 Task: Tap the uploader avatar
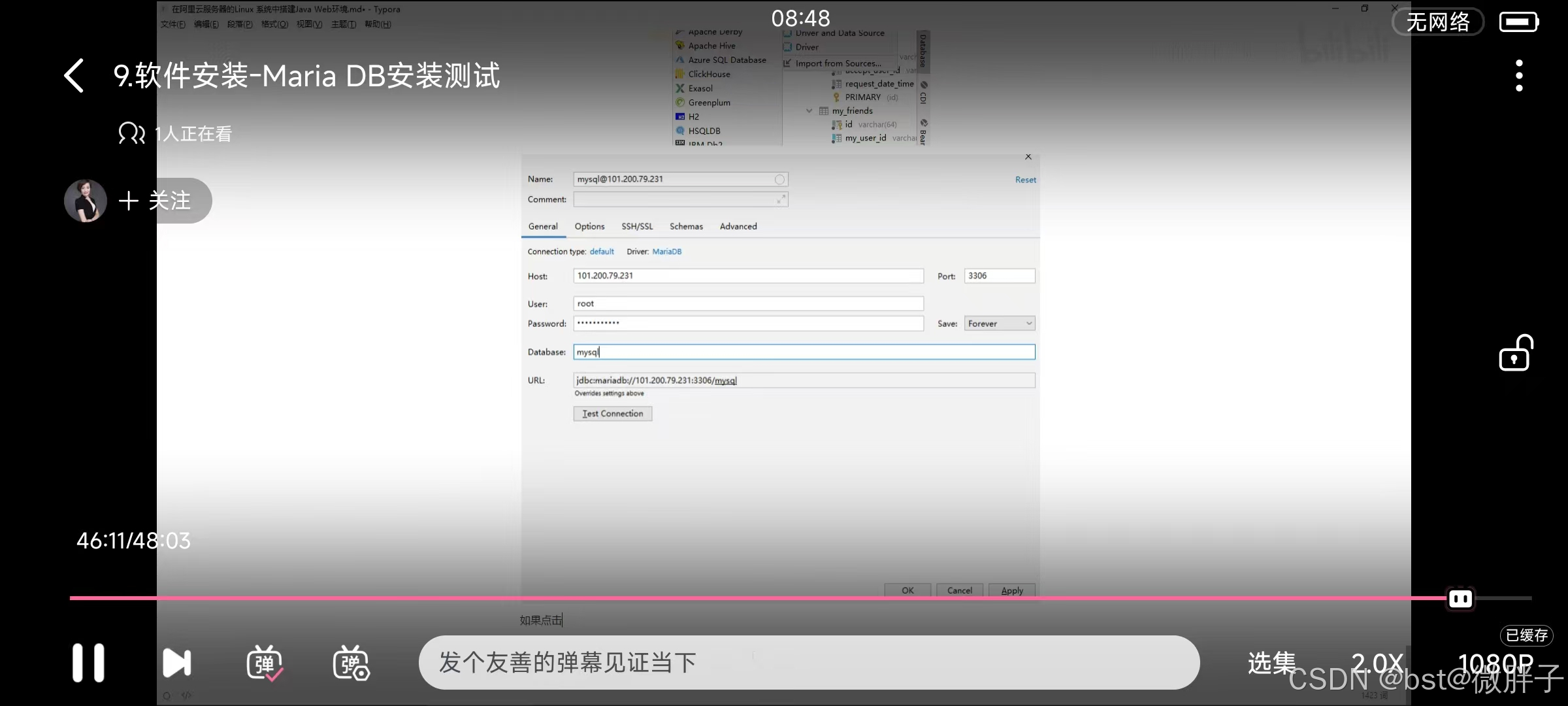pos(86,201)
